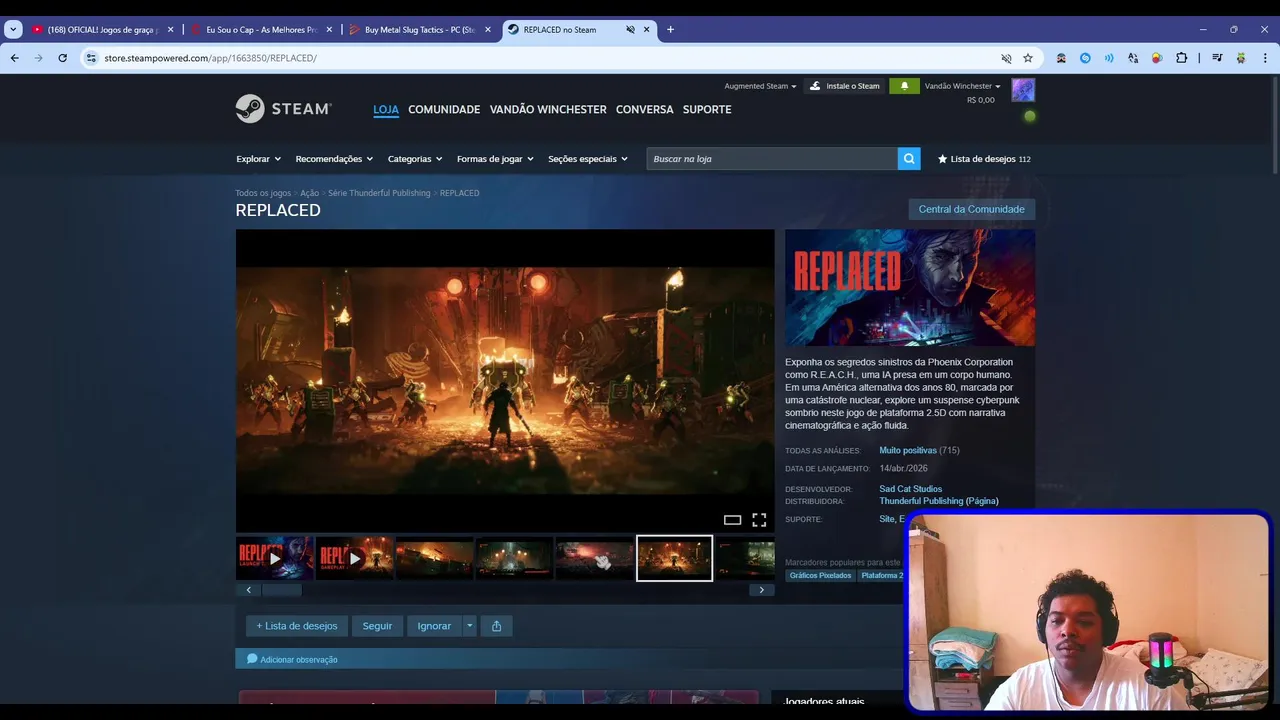Open the user avatar image

(x=1023, y=90)
